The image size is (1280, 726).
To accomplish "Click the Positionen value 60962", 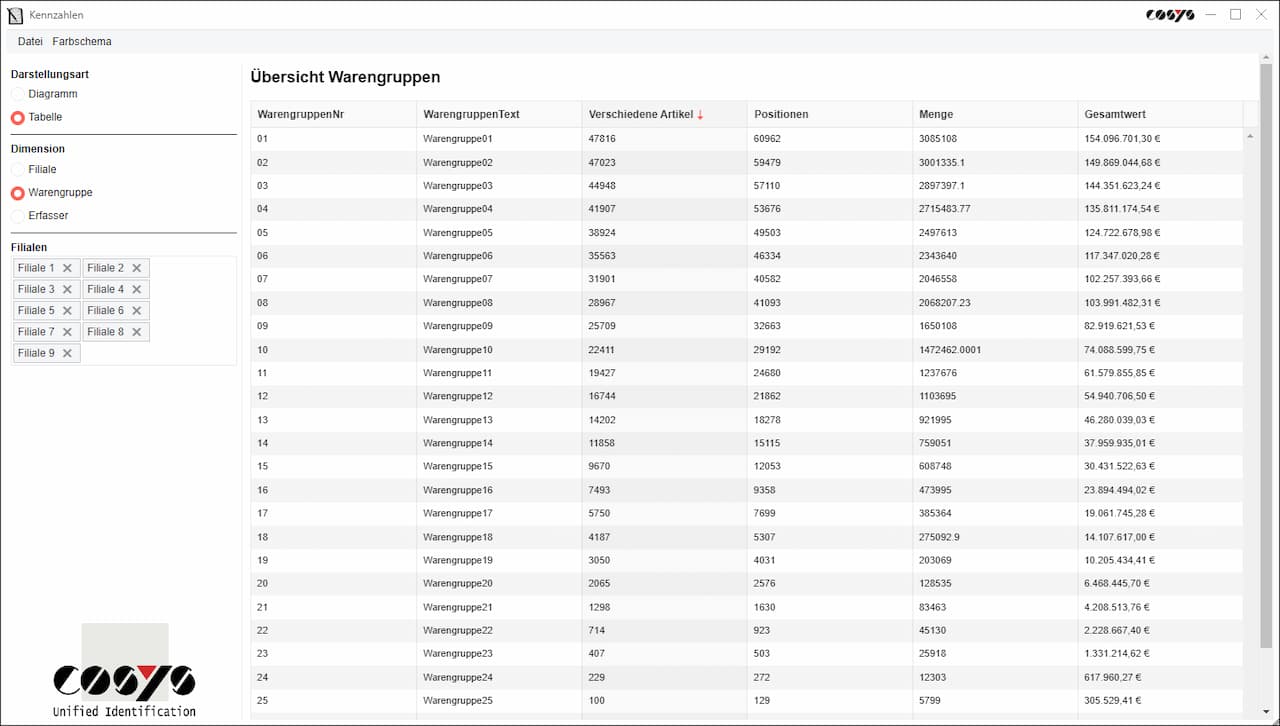I will click(x=767, y=139).
